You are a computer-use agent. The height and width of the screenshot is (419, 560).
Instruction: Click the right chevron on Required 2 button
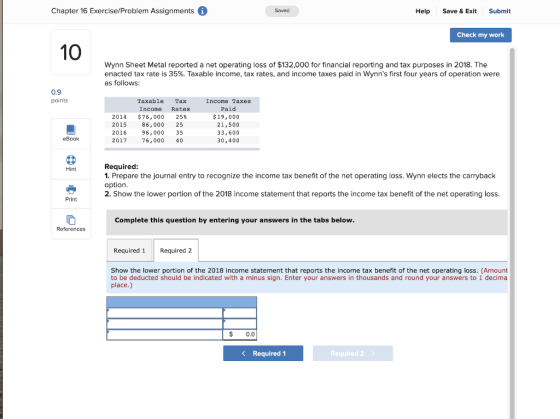373,353
